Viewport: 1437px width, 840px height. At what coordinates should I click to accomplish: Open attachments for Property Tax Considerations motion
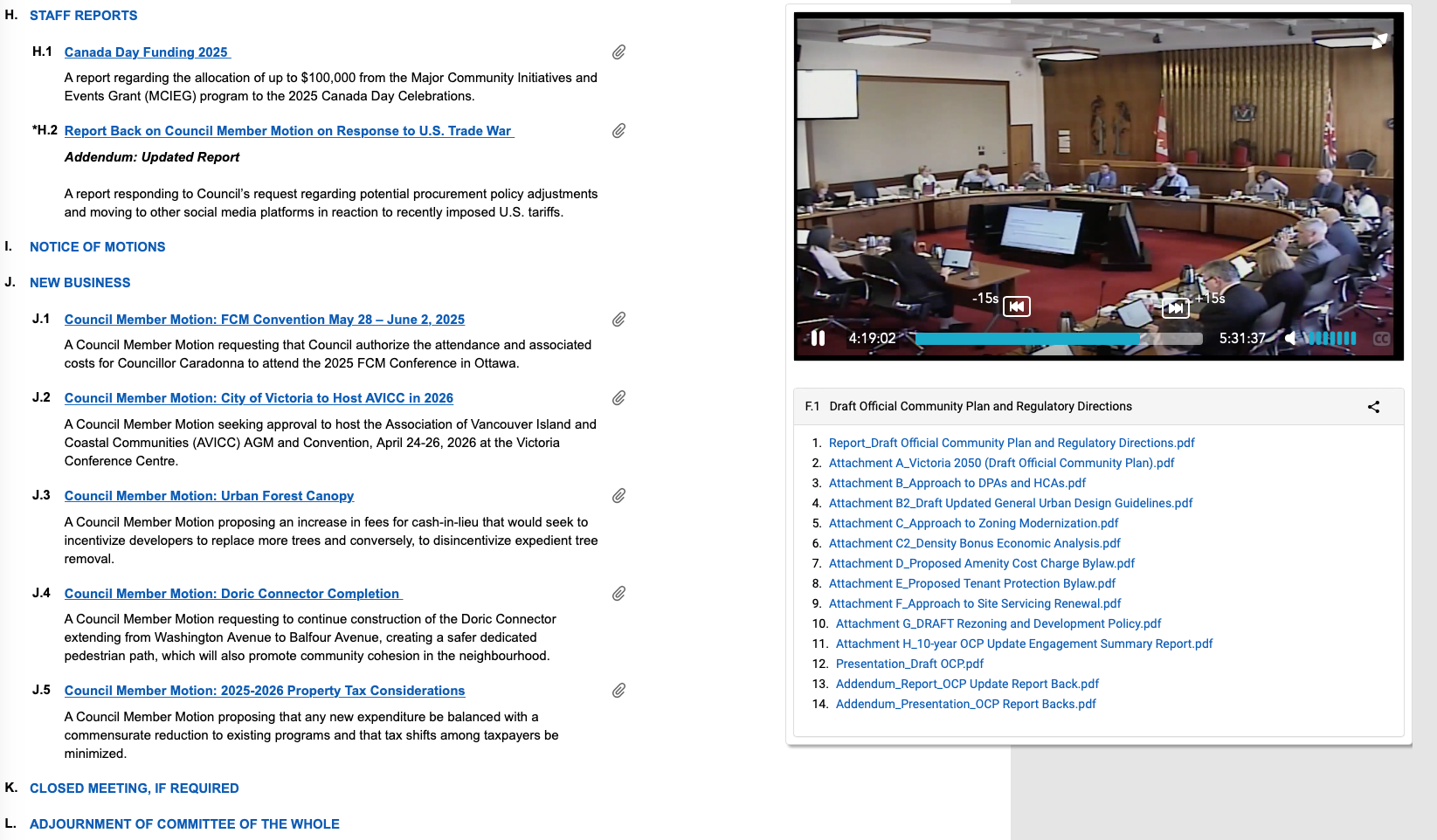pos(618,691)
